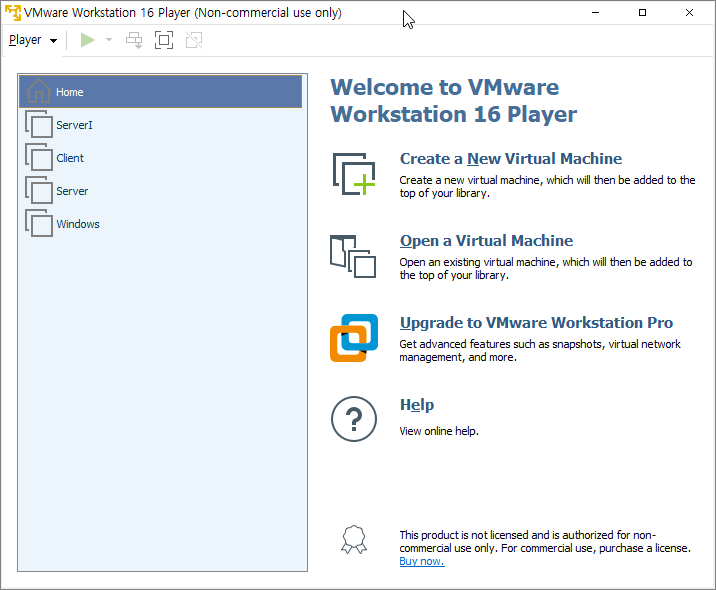Click the Workstation Pro orange-blue logo icon

354,338
